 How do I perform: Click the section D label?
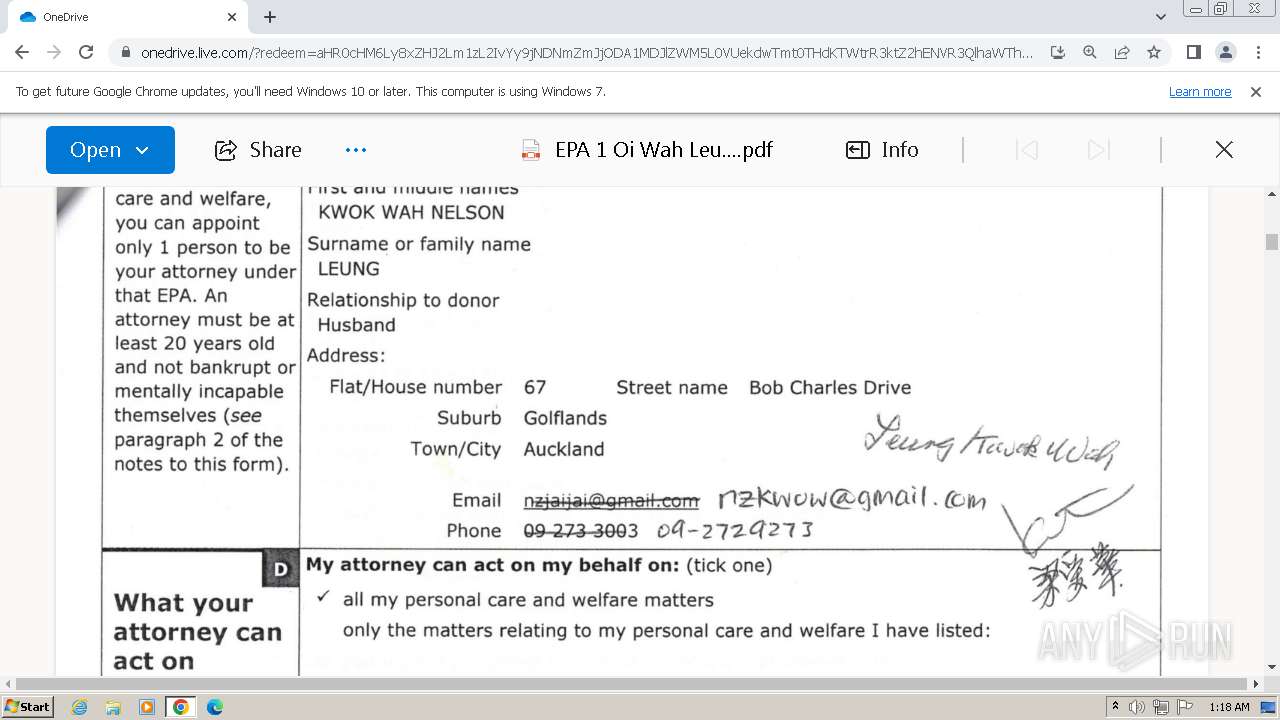(281, 569)
